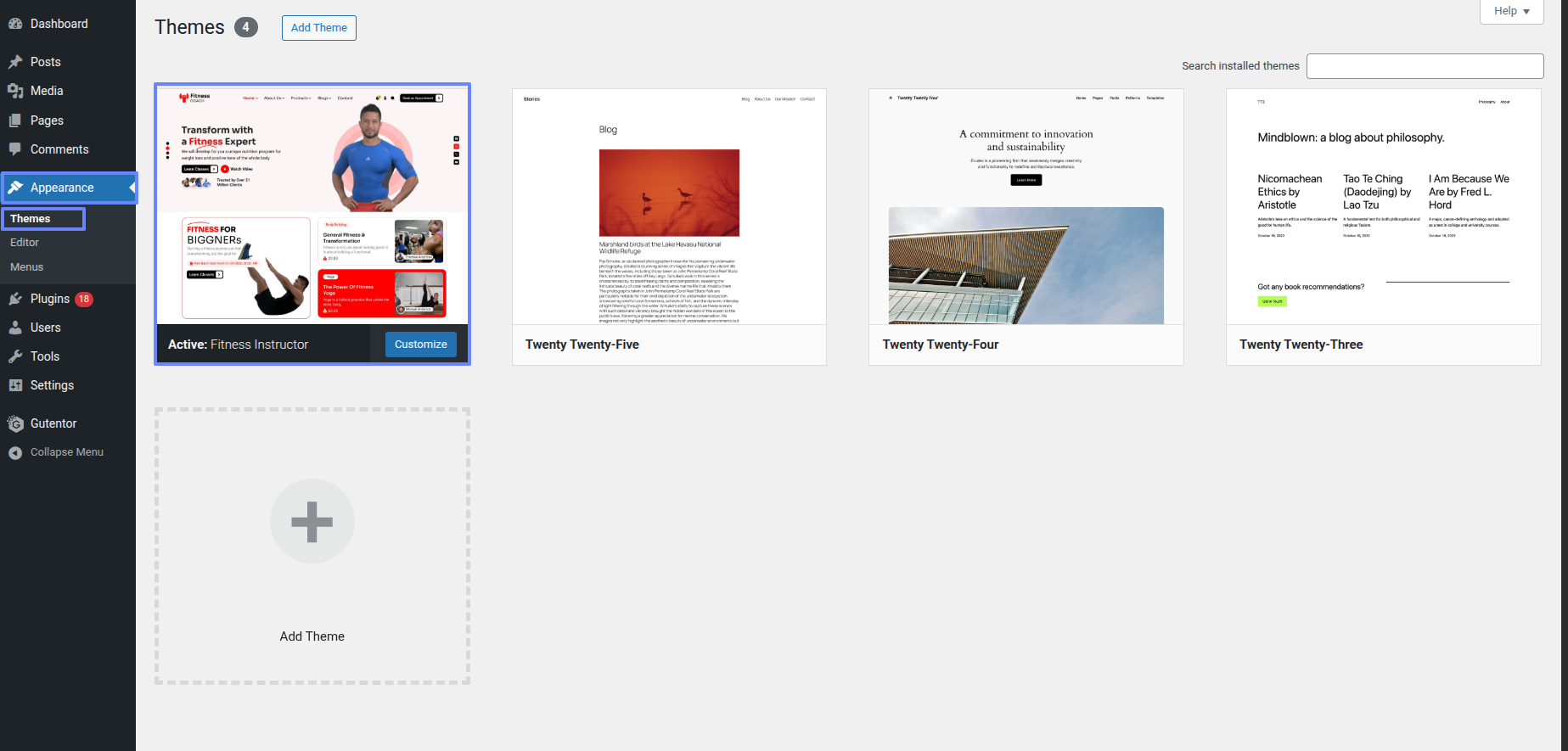The image size is (1568, 751).
Task: Click the Media library icon
Action: pos(15,91)
